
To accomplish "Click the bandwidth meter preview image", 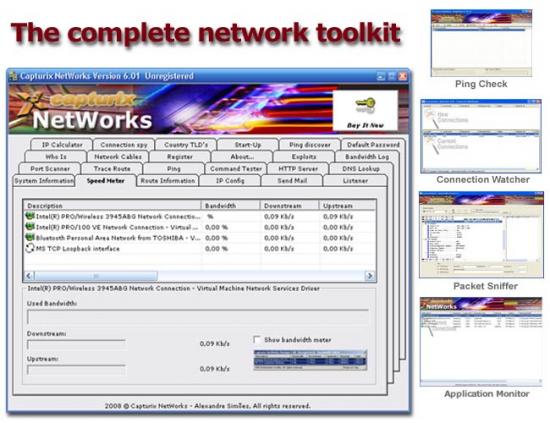I will [x=310, y=360].
